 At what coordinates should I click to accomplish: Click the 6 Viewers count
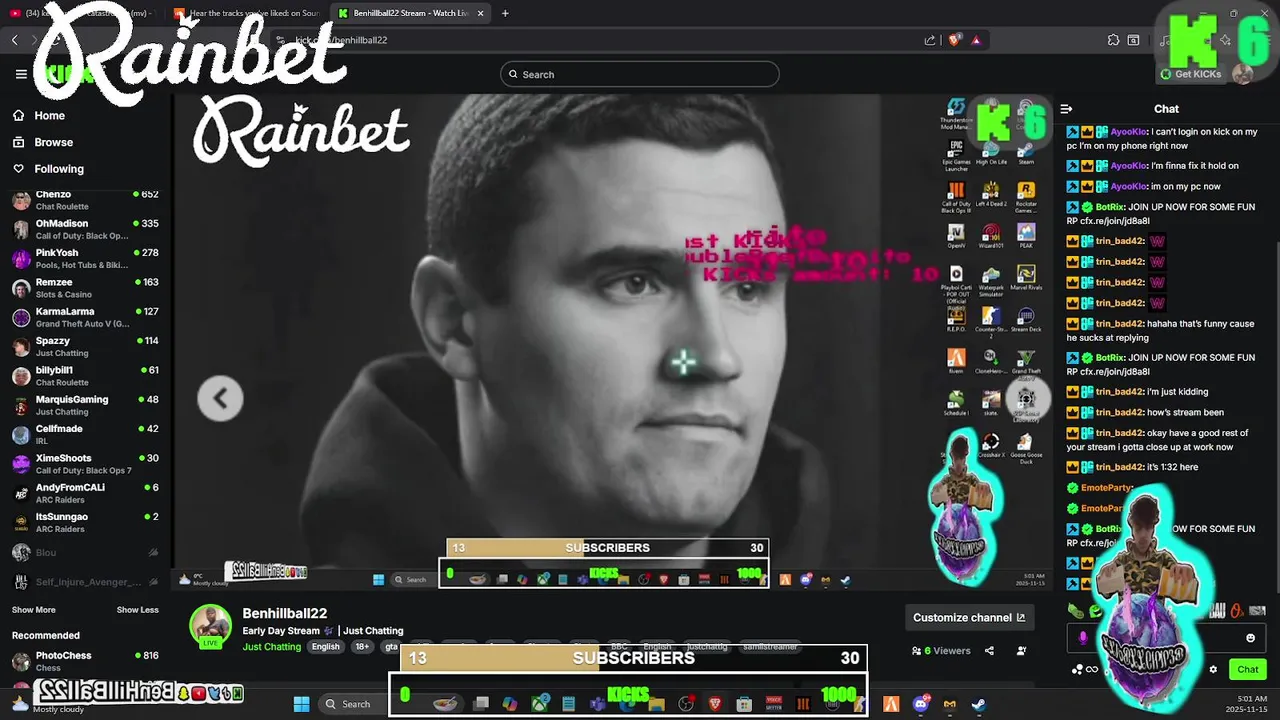coord(941,651)
